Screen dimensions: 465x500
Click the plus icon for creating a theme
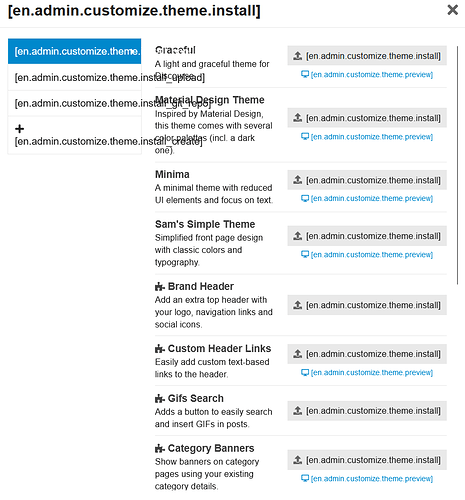point(19,129)
